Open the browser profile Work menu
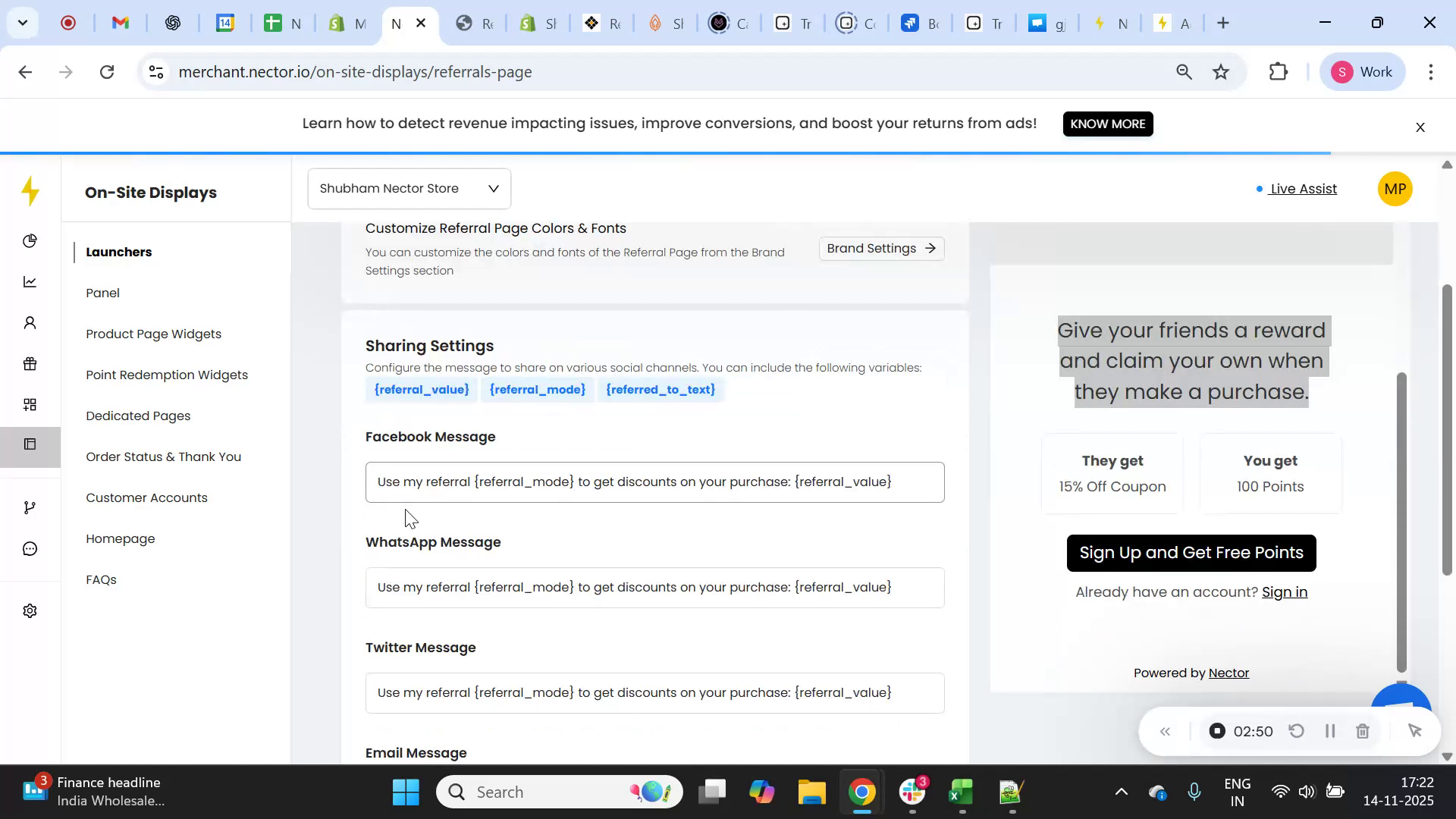 (x=1363, y=71)
